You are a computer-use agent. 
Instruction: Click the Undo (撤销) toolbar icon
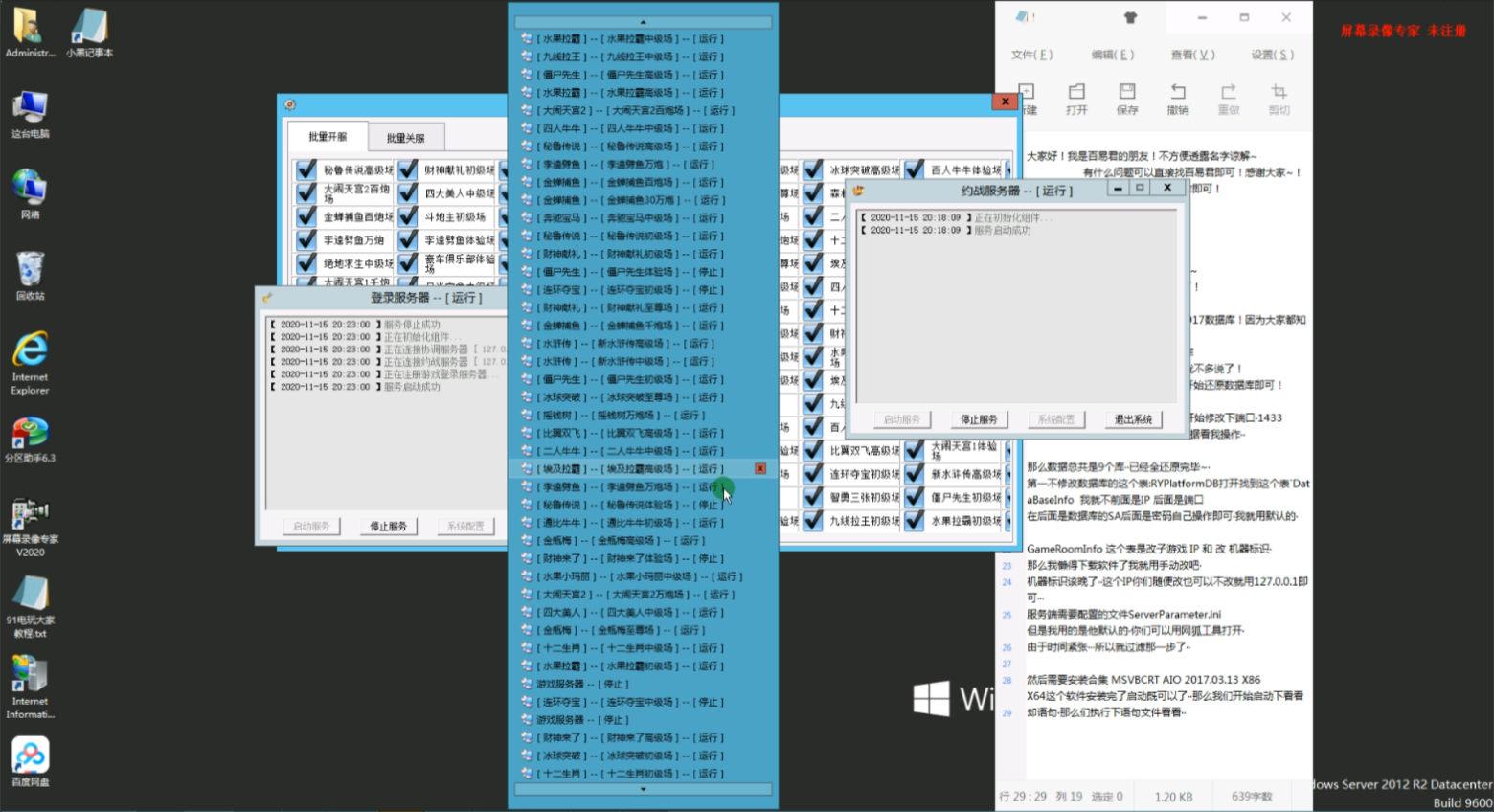[x=1178, y=98]
